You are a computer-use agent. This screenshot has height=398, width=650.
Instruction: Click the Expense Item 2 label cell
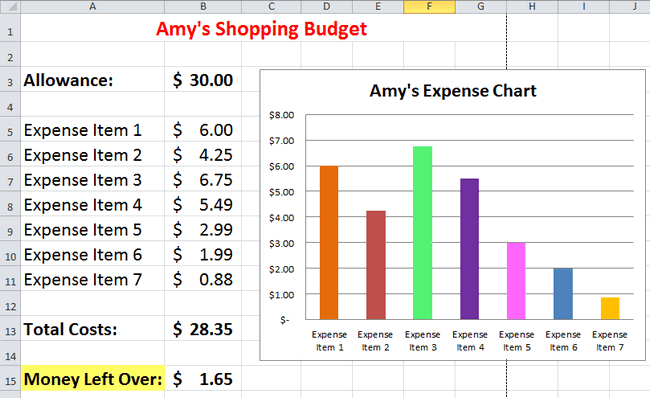92,155
